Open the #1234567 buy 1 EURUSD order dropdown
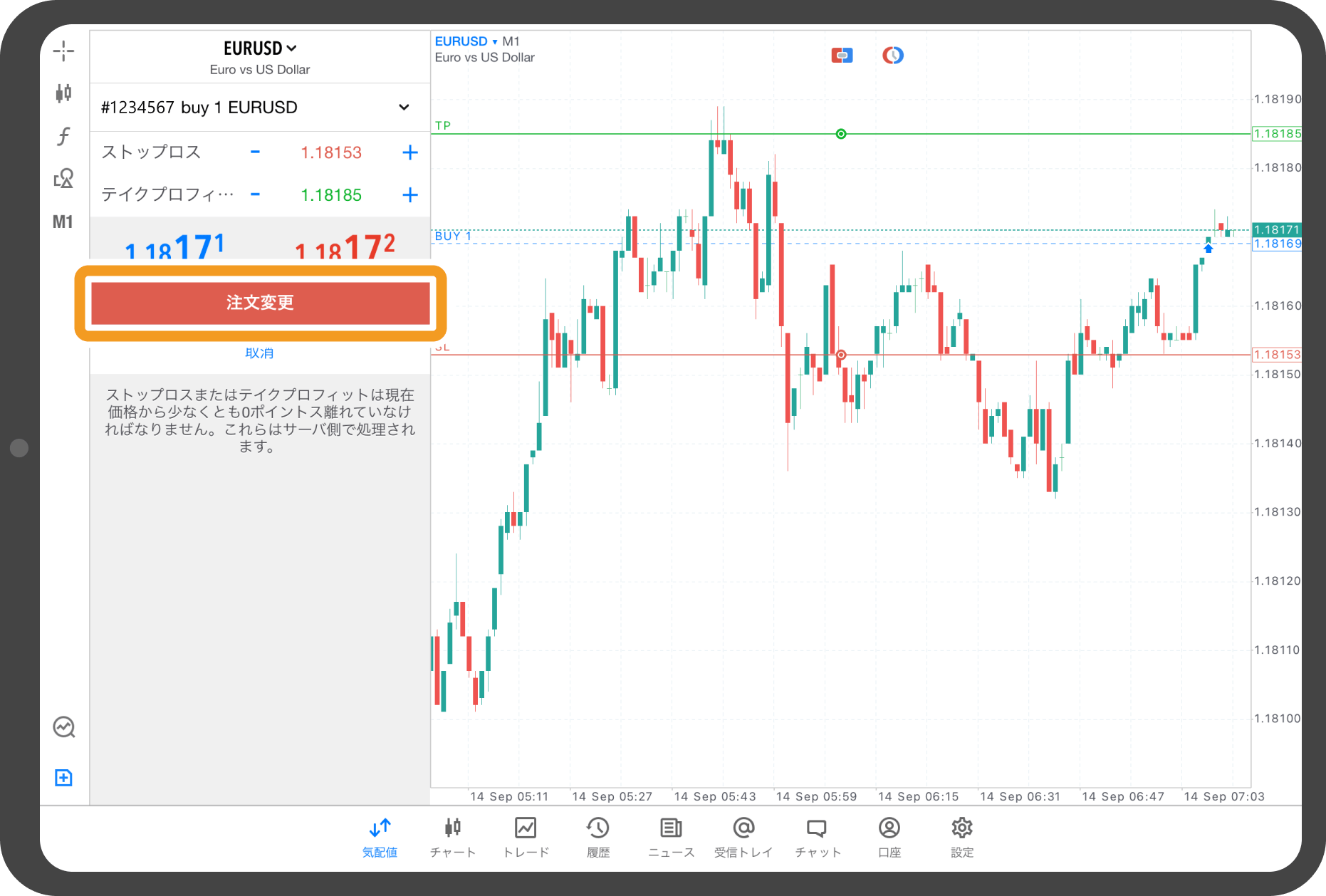 [260, 108]
